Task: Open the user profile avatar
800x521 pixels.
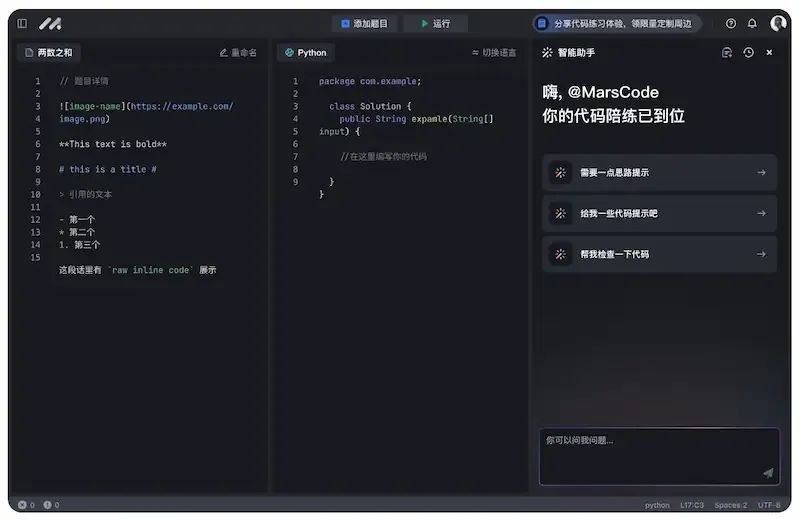Action: pos(778,23)
